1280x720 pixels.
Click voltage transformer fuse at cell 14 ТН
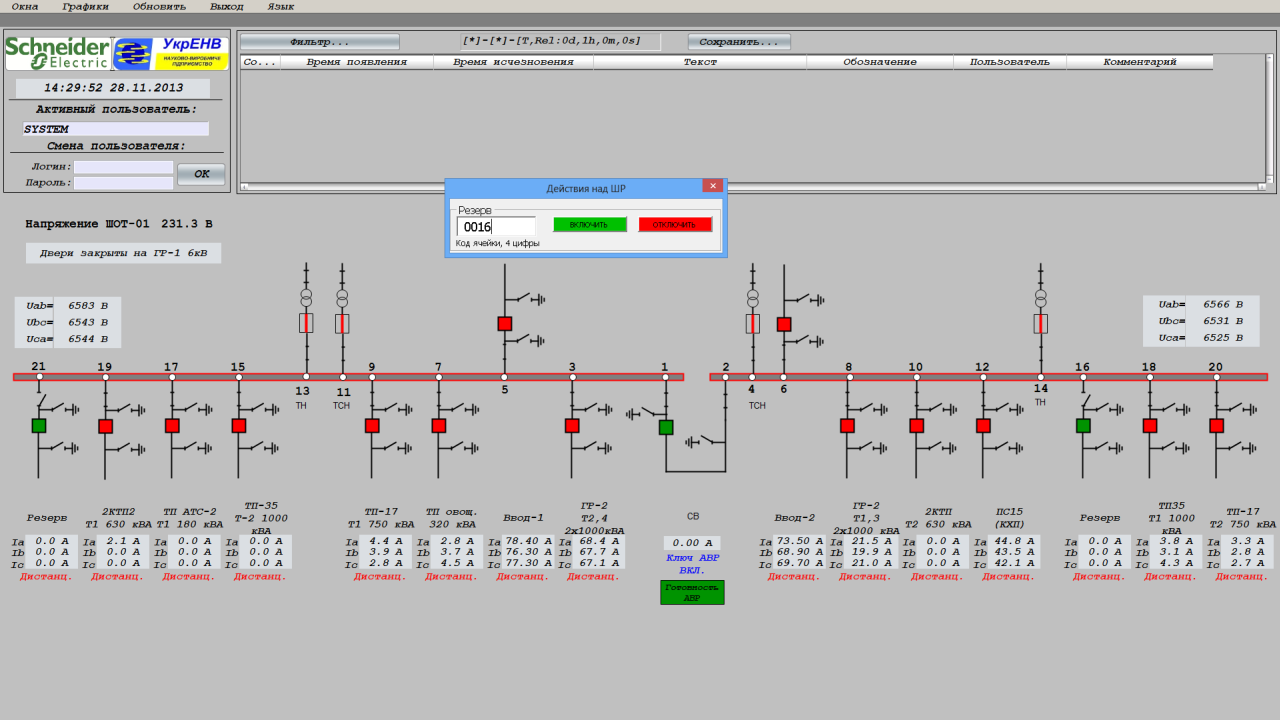click(x=1041, y=323)
